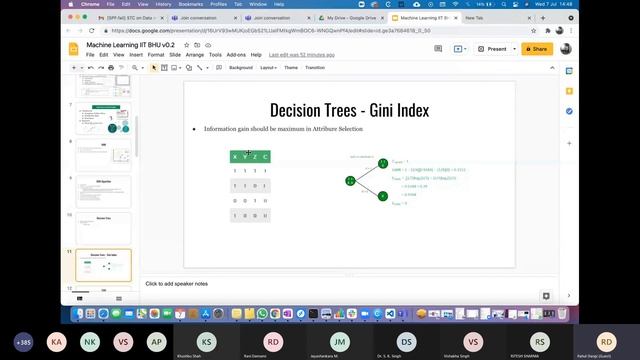This screenshot has height=360, width=640.
Task: Open the +385 participants overflow bubble
Action: tap(23, 342)
